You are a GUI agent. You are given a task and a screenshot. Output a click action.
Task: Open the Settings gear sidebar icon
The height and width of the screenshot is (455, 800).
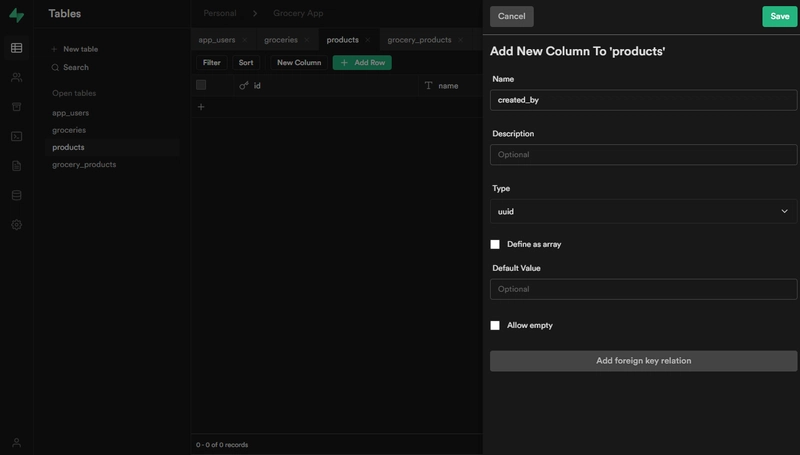pos(16,225)
